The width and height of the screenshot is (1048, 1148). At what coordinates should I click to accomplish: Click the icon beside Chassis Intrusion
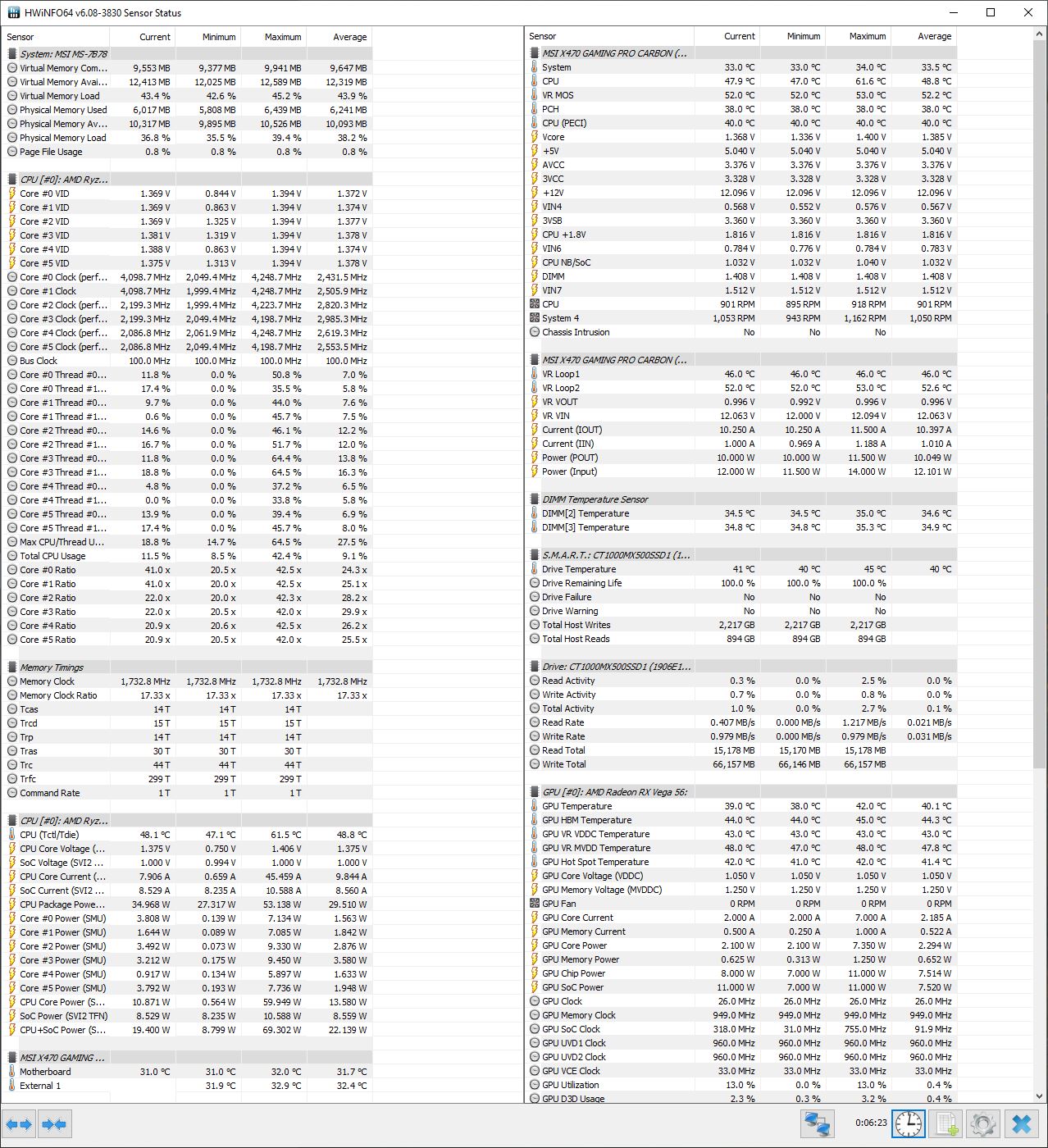(535, 332)
